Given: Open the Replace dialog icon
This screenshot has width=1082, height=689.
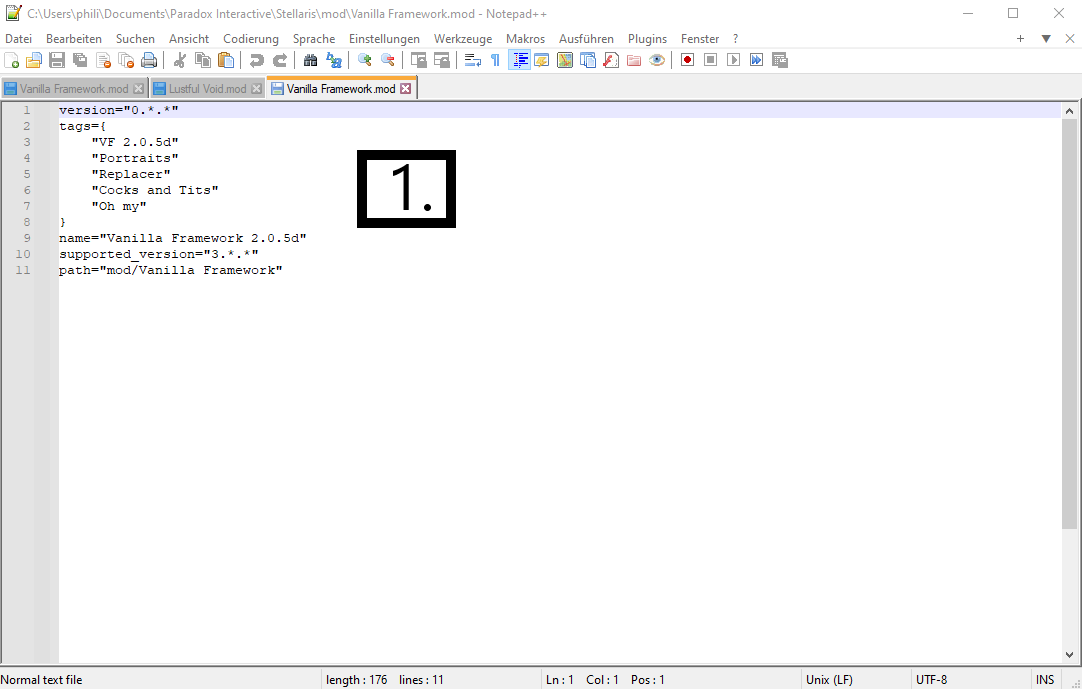Looking at the screenshot, I should point(334,60).
